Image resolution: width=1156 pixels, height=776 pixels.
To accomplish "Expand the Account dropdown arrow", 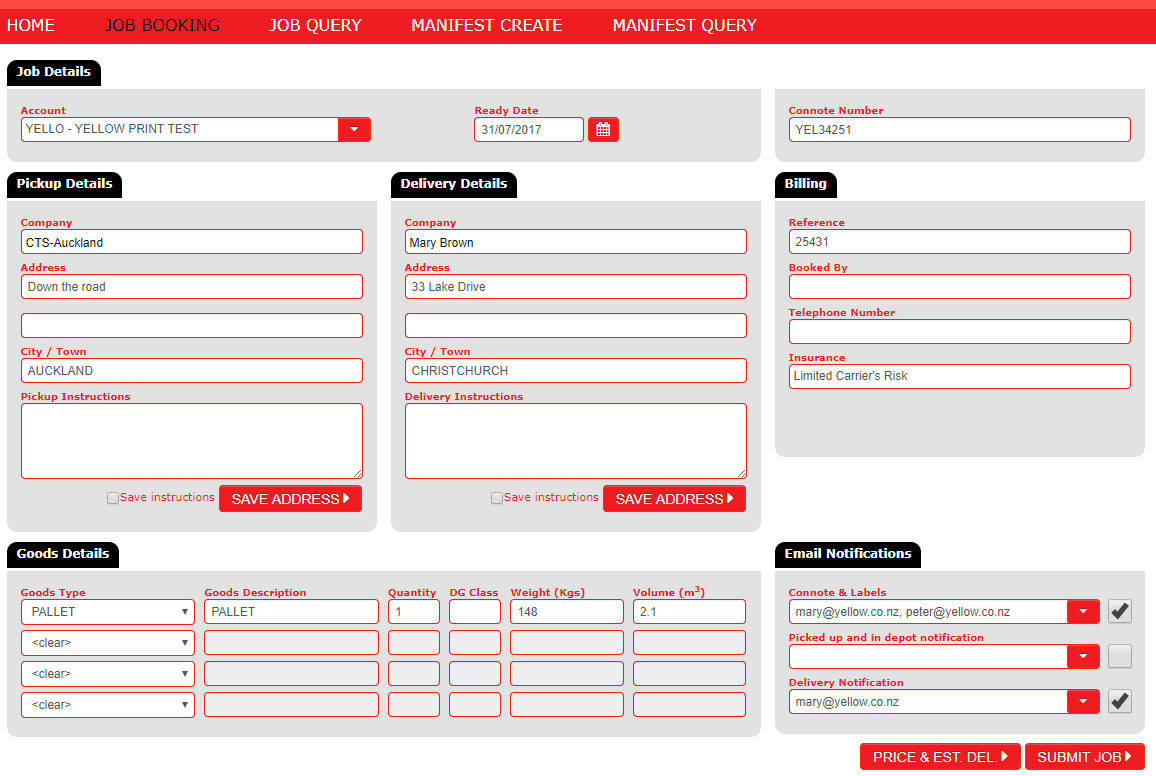I will click(354, 130).
